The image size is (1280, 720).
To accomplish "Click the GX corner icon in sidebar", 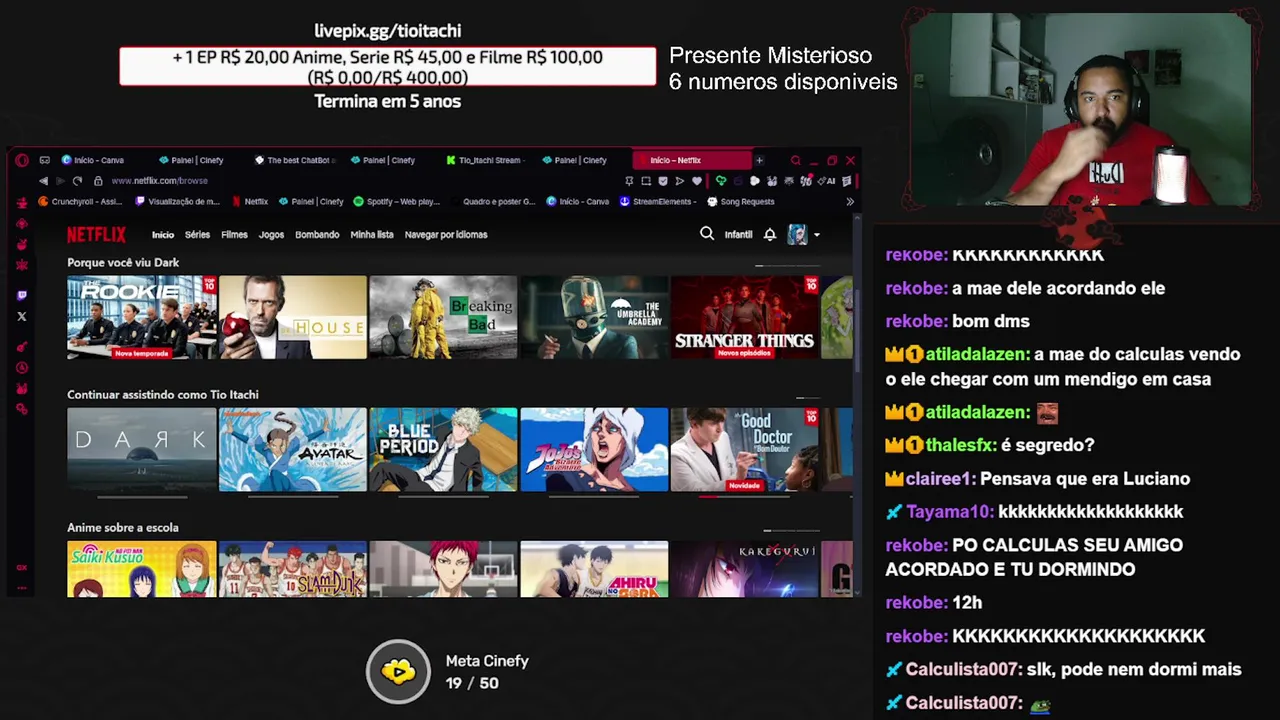I will pyautogui.click(x=22, y=567).
